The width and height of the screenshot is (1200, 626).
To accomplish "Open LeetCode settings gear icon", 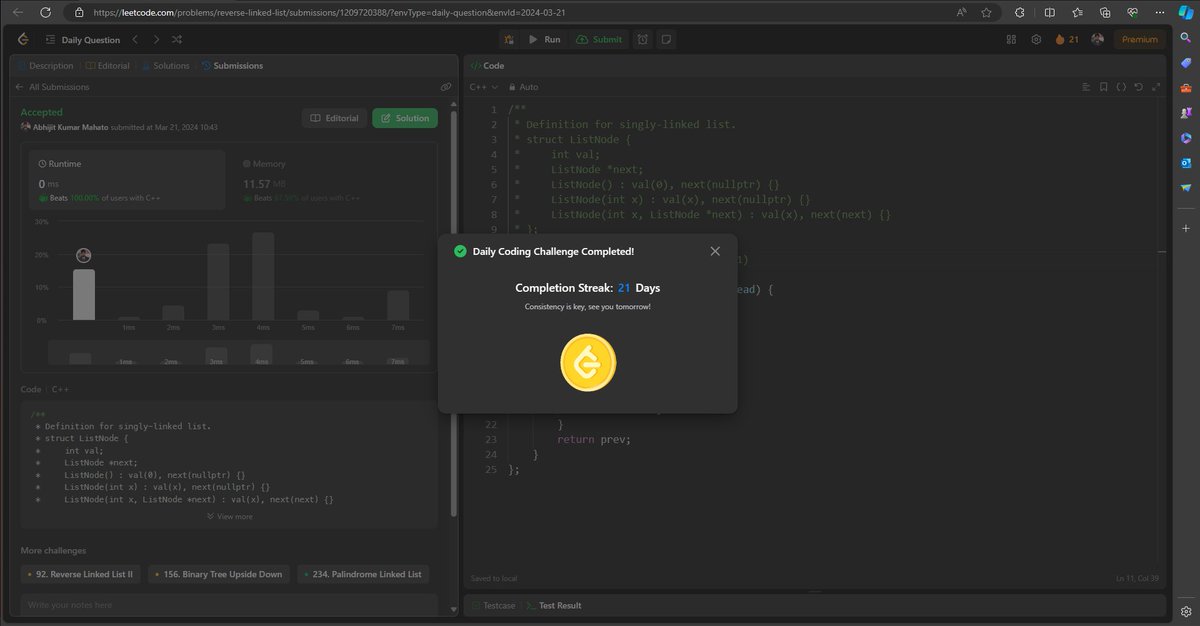I will [1036, 40].
